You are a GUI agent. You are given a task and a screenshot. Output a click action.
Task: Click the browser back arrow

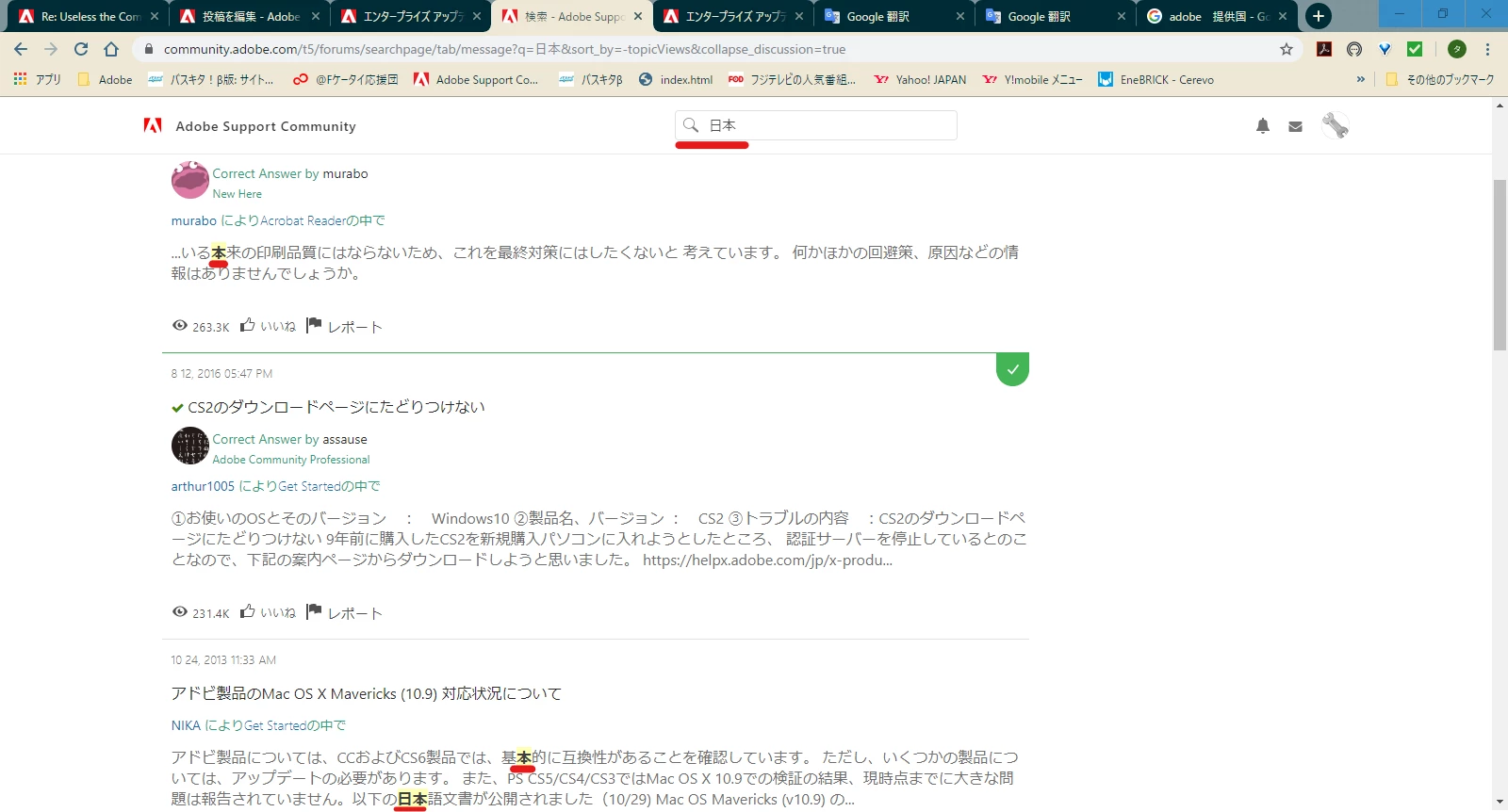tap(21, 49)
